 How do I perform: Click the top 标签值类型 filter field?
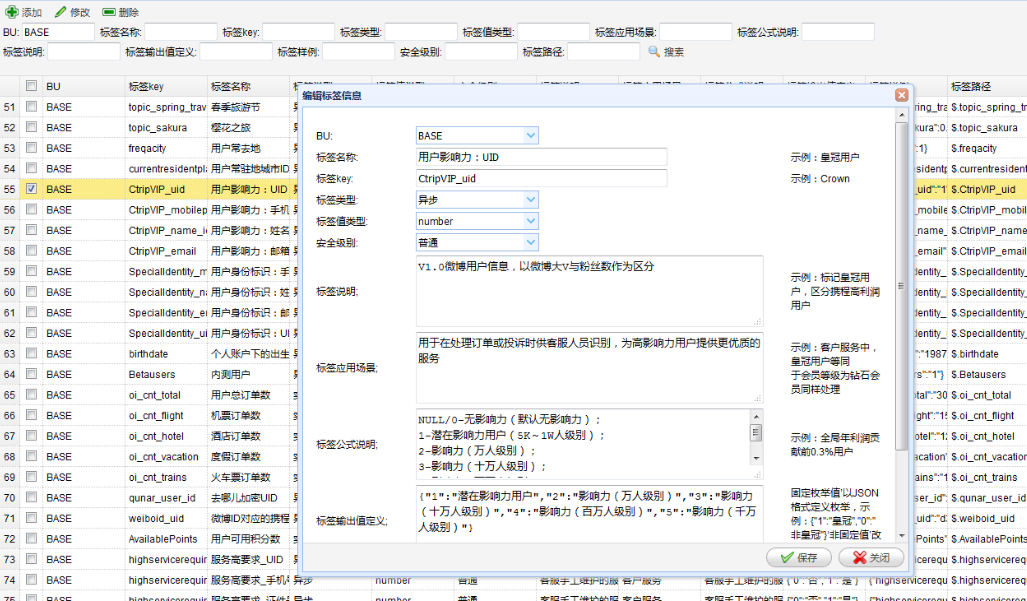[x=553, y=32]
